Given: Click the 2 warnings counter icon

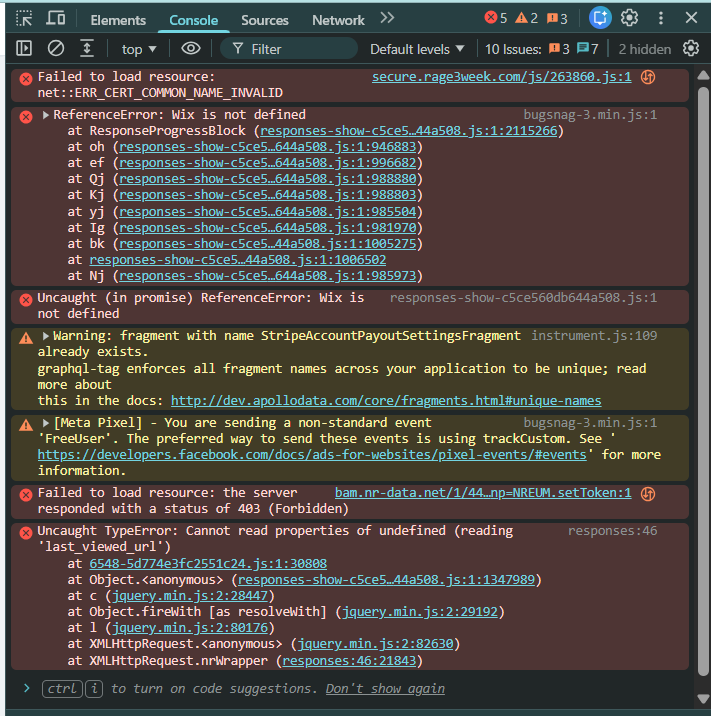Looking at the screenshot, I should (526, 18).
